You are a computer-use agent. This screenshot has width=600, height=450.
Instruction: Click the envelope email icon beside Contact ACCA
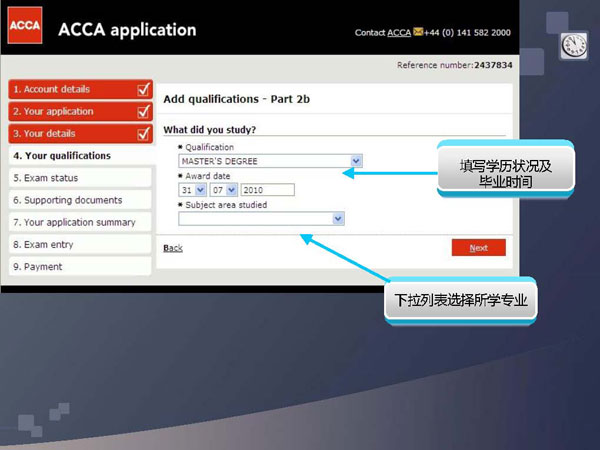(416, 33)
